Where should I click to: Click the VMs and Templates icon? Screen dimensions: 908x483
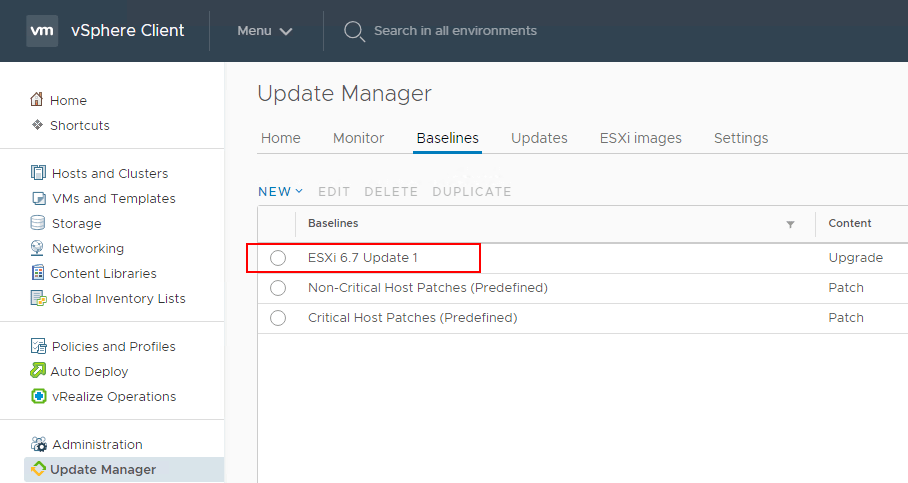(x=38, y=198)
